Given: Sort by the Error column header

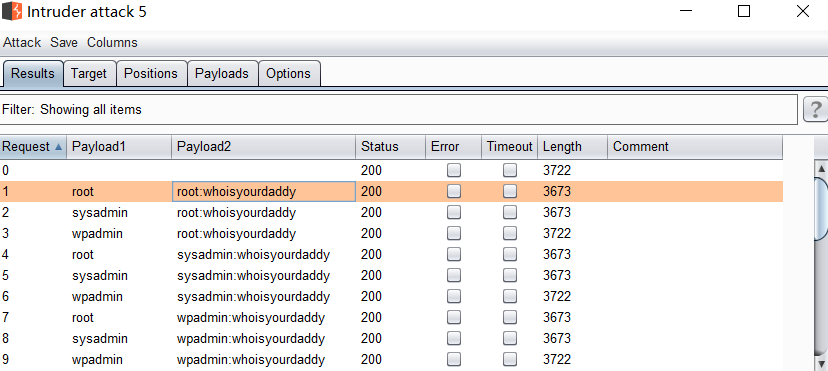Looking at the screenshot, I should 454,147.
